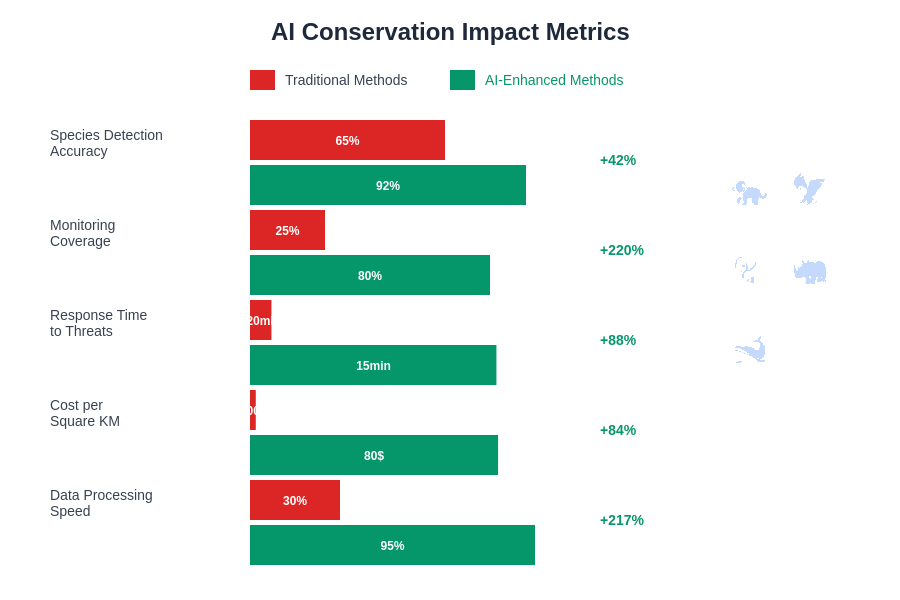This screenshot has width=900, height=600.
Task: Click the eagle bird silhouette icon
Action: (809, 188)
